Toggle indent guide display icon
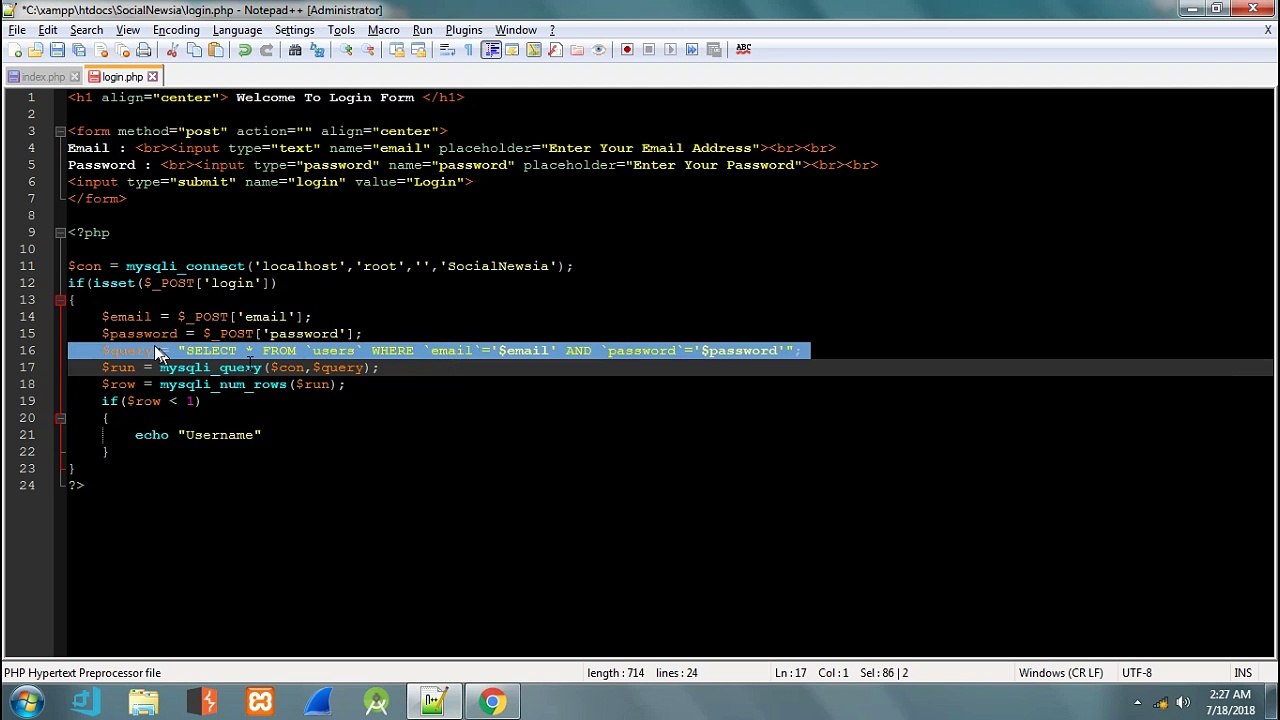The image size is (1280, 720). tap(491, 49)
